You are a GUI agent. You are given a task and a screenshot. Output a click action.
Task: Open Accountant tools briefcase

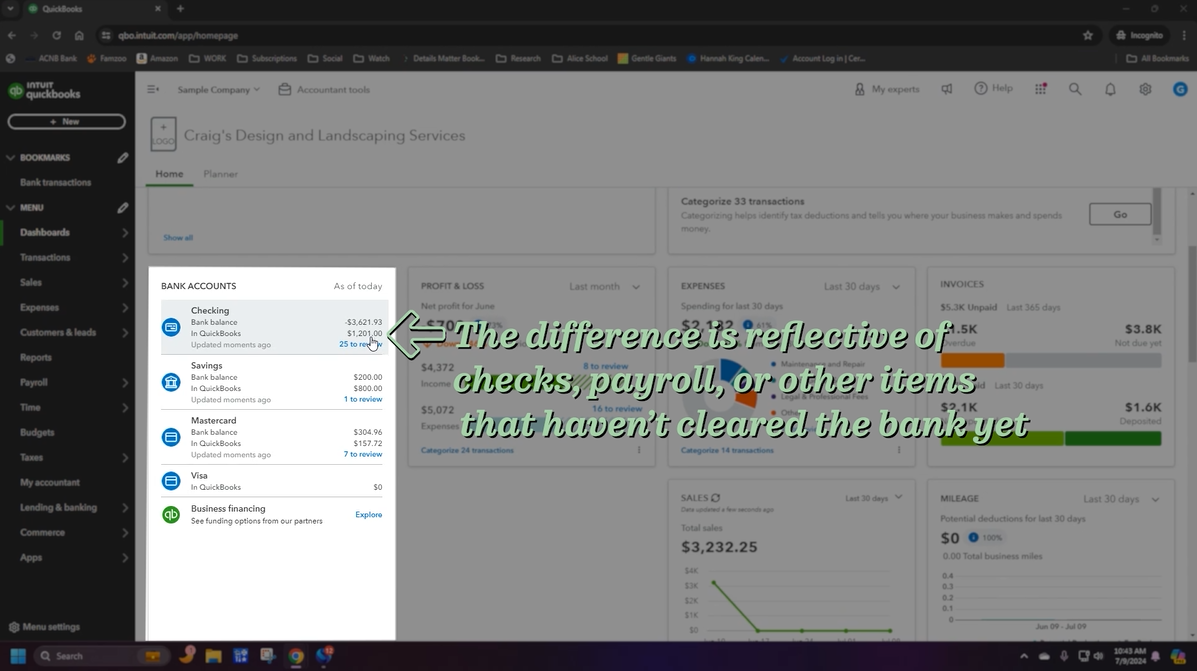[324, 89]
